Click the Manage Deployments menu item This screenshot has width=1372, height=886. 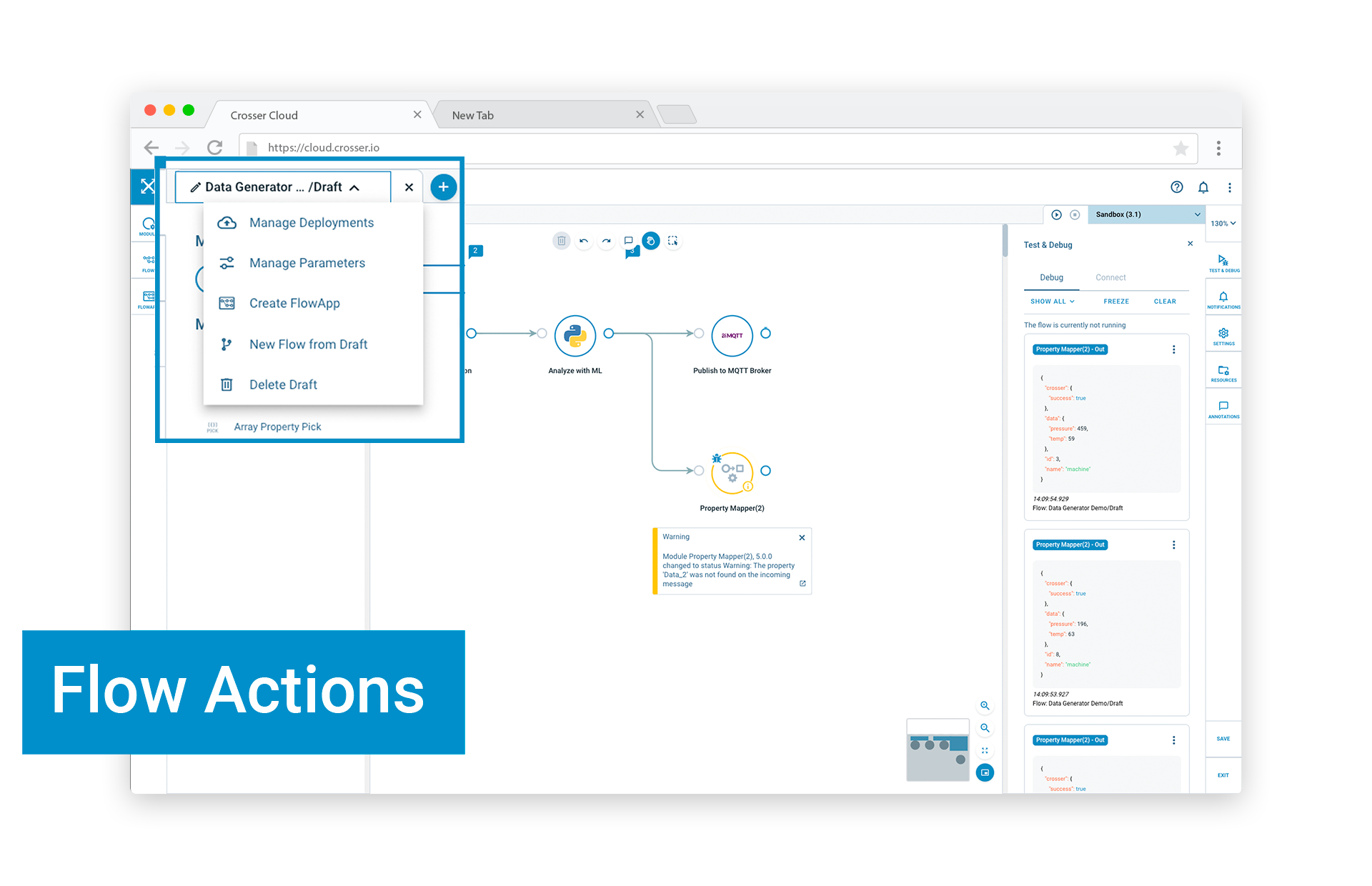(311, 221)
